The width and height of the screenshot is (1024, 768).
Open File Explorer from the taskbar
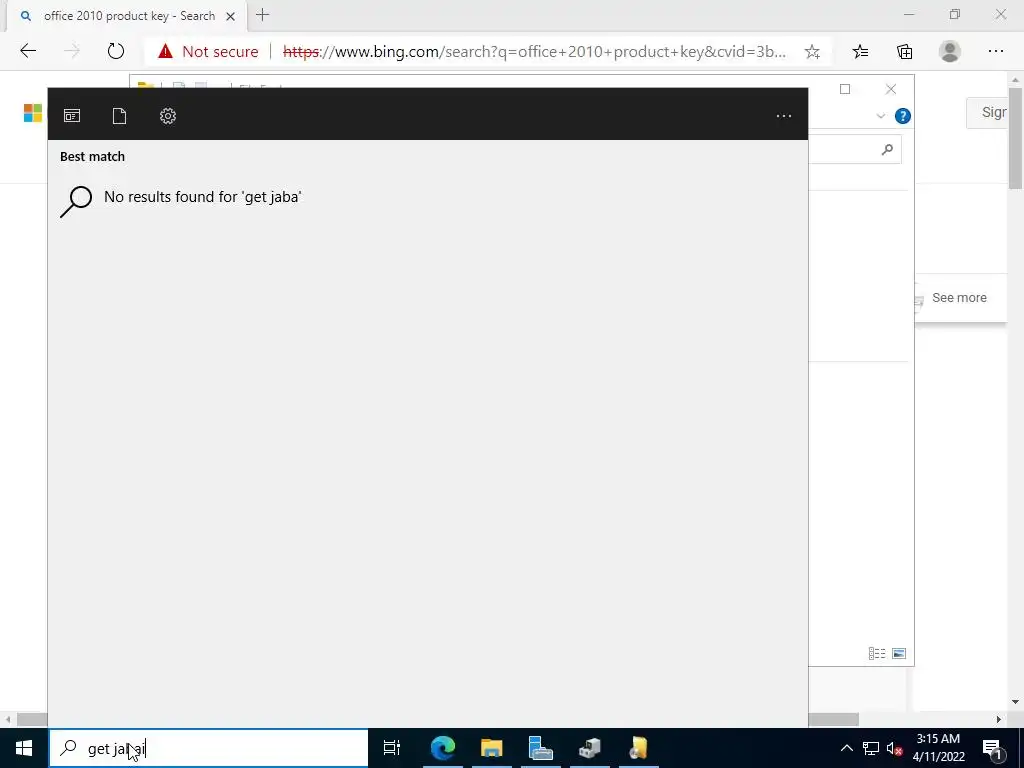click(x=492, y=748)
